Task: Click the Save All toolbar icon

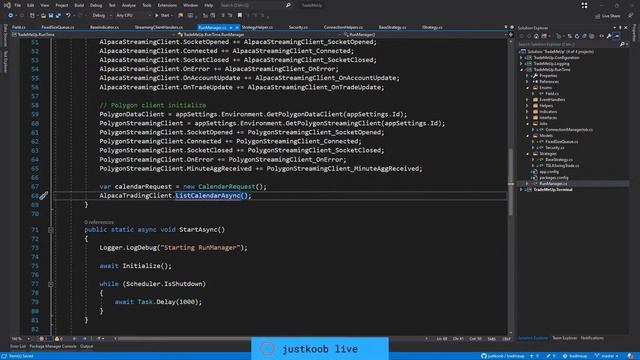Action: [58, 16]
